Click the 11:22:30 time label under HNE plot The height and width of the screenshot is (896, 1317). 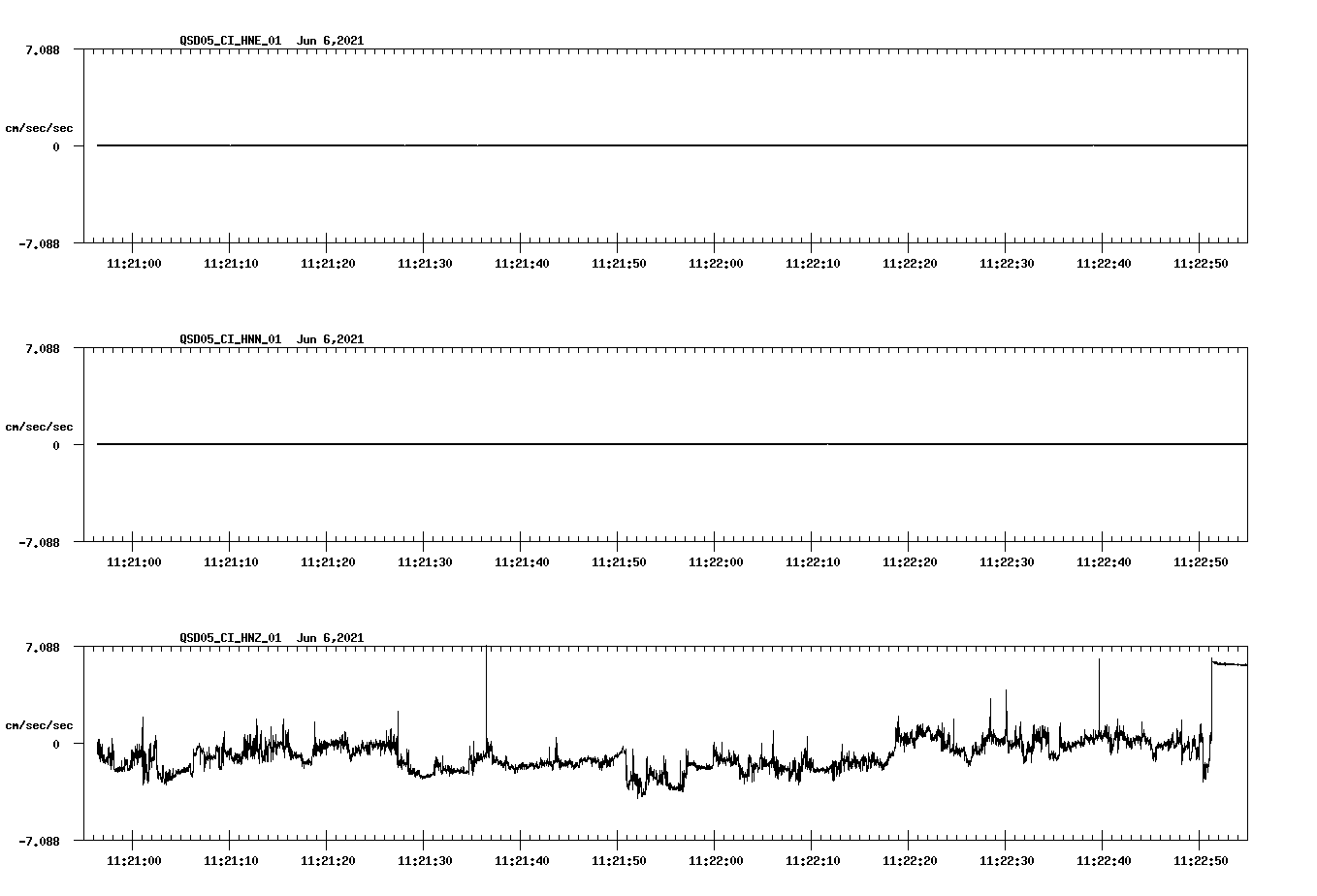coord(1007,264)
